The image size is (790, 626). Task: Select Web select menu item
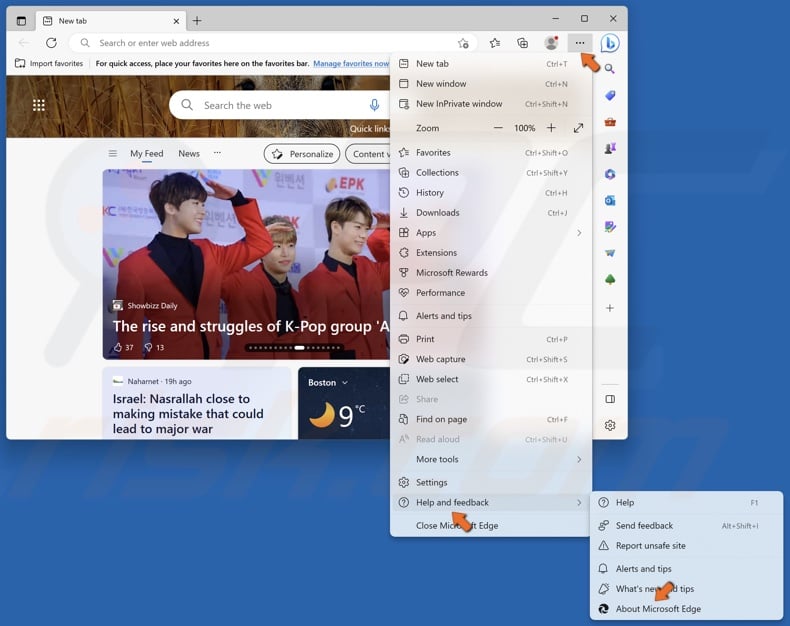[491, 379]
